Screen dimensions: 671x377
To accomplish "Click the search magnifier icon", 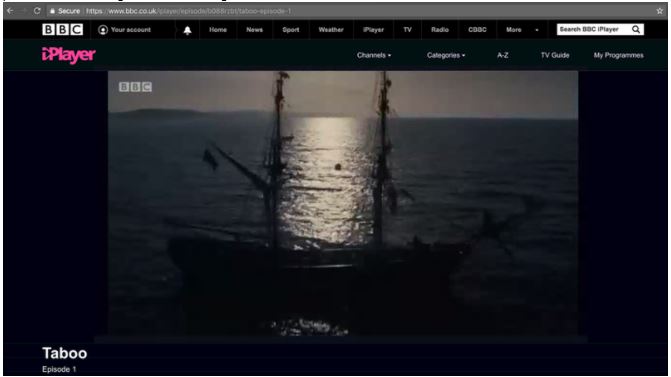I will click(x=636, y=30).
